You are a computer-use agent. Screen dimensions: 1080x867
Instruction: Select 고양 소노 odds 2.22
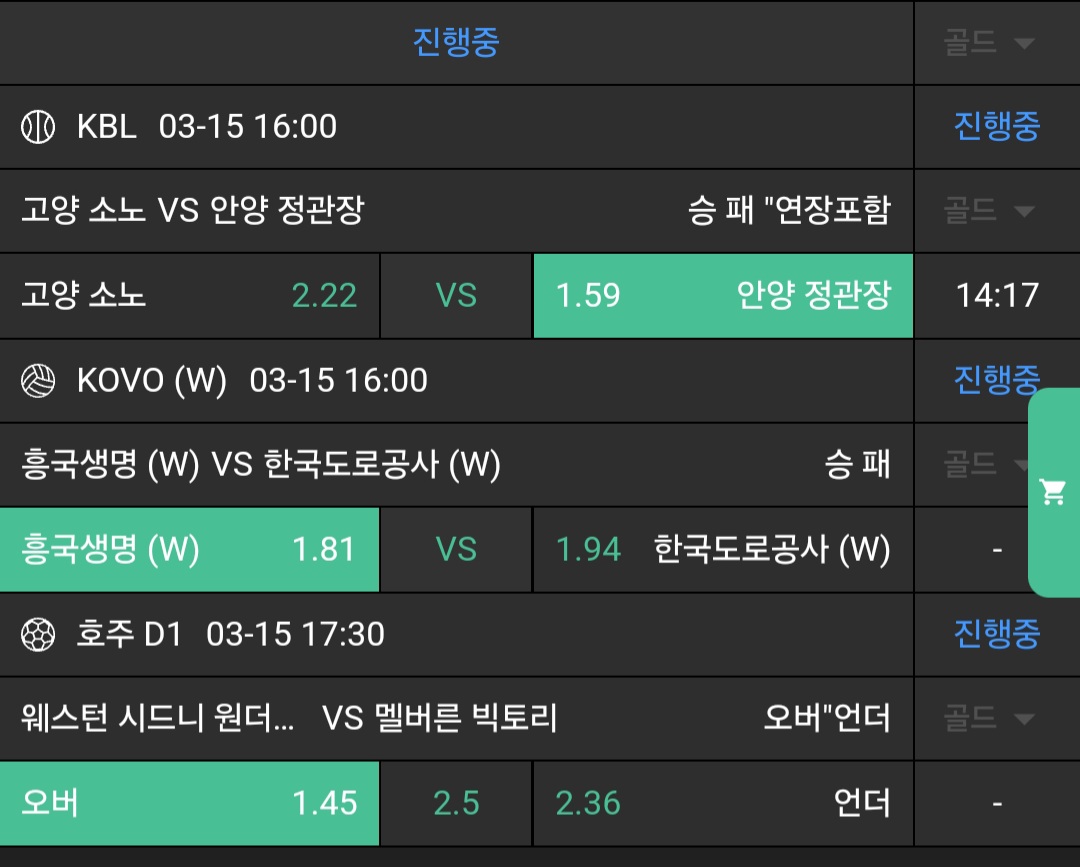click(x=190, y=296)
